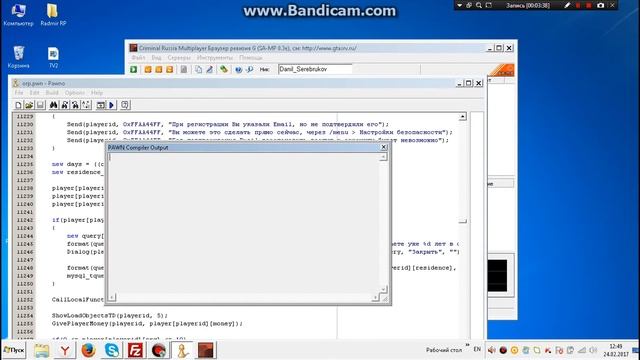This screenshot has height=360, width=640.
Task: Open the Bandicam recording bar dropdown arrow
Action: pos(459,5)
